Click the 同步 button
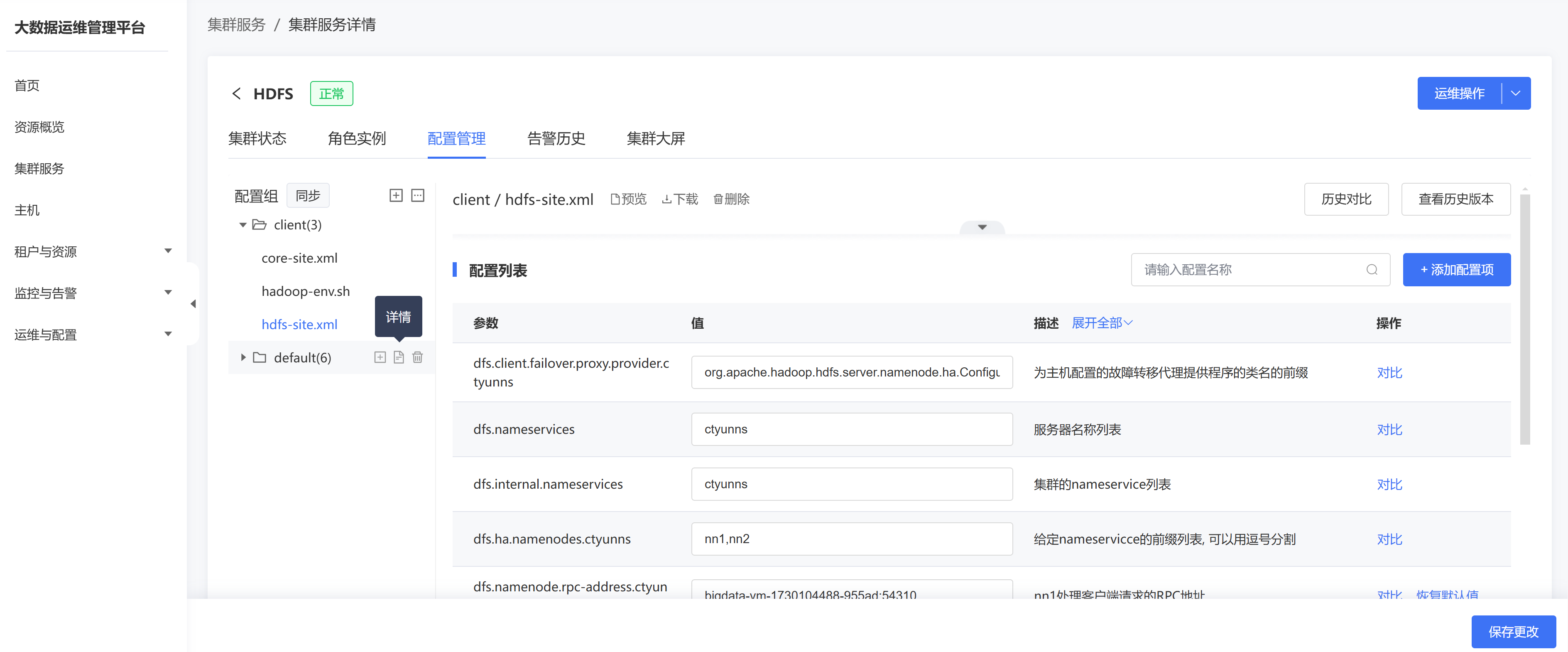This screenshot has width=1568, height=652. [307, 196]
